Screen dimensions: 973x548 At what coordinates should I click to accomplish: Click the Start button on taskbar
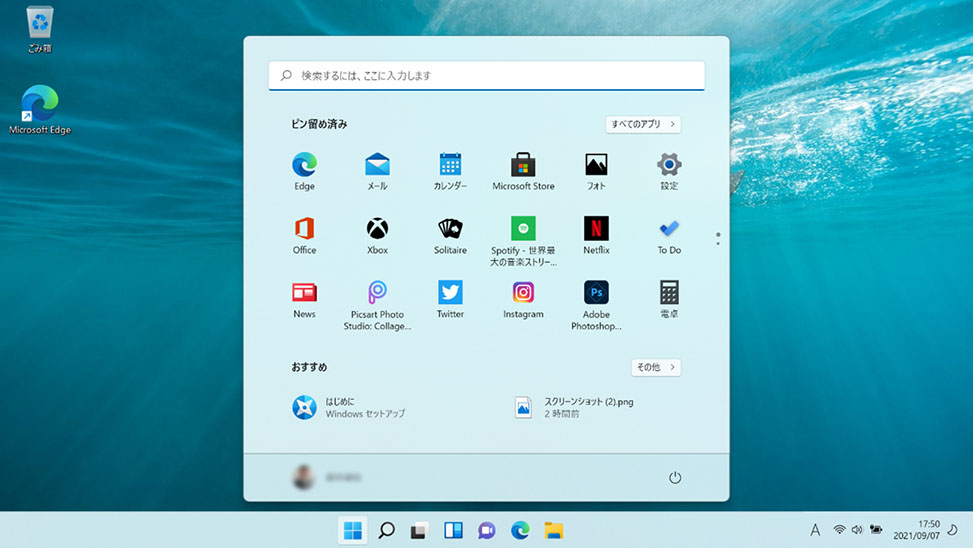tap(352, 530)
